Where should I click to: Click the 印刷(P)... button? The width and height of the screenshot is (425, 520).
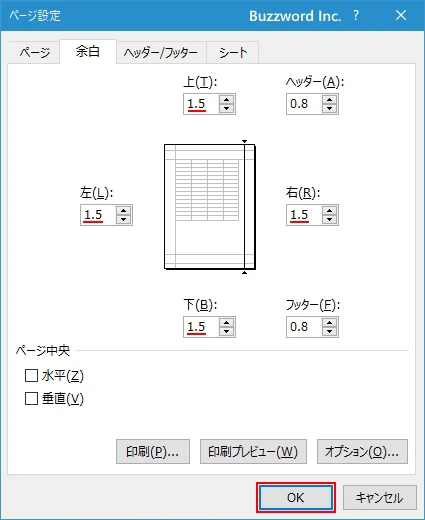point(153,452)
